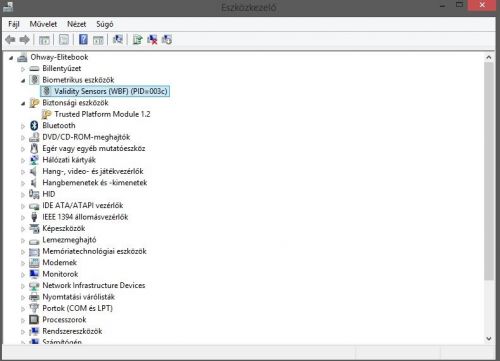Expand the Bluetooth category arrow
Screen dimensions: 500x361
point(23,126)
